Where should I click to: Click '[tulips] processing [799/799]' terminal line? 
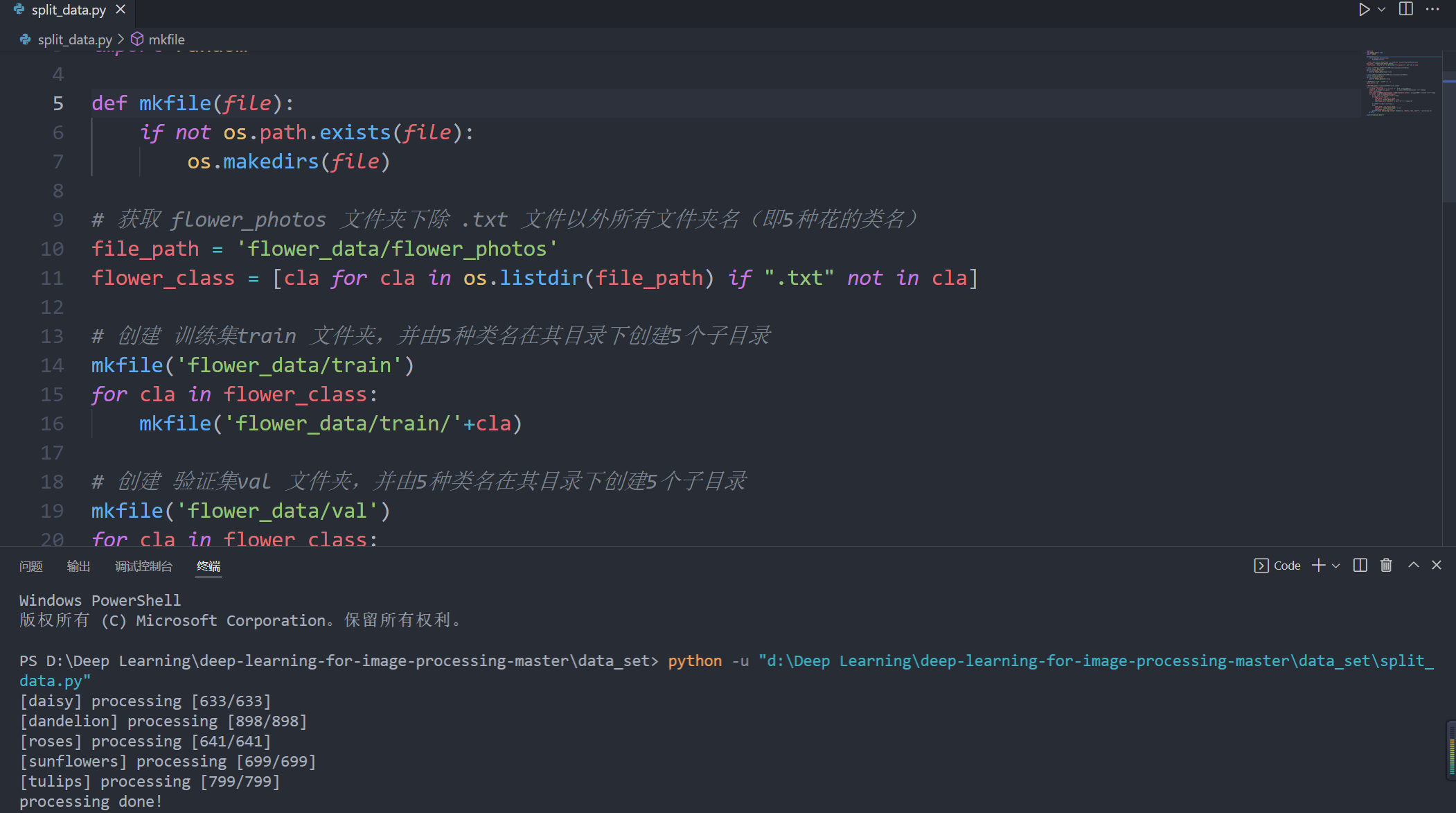[150, 781]
